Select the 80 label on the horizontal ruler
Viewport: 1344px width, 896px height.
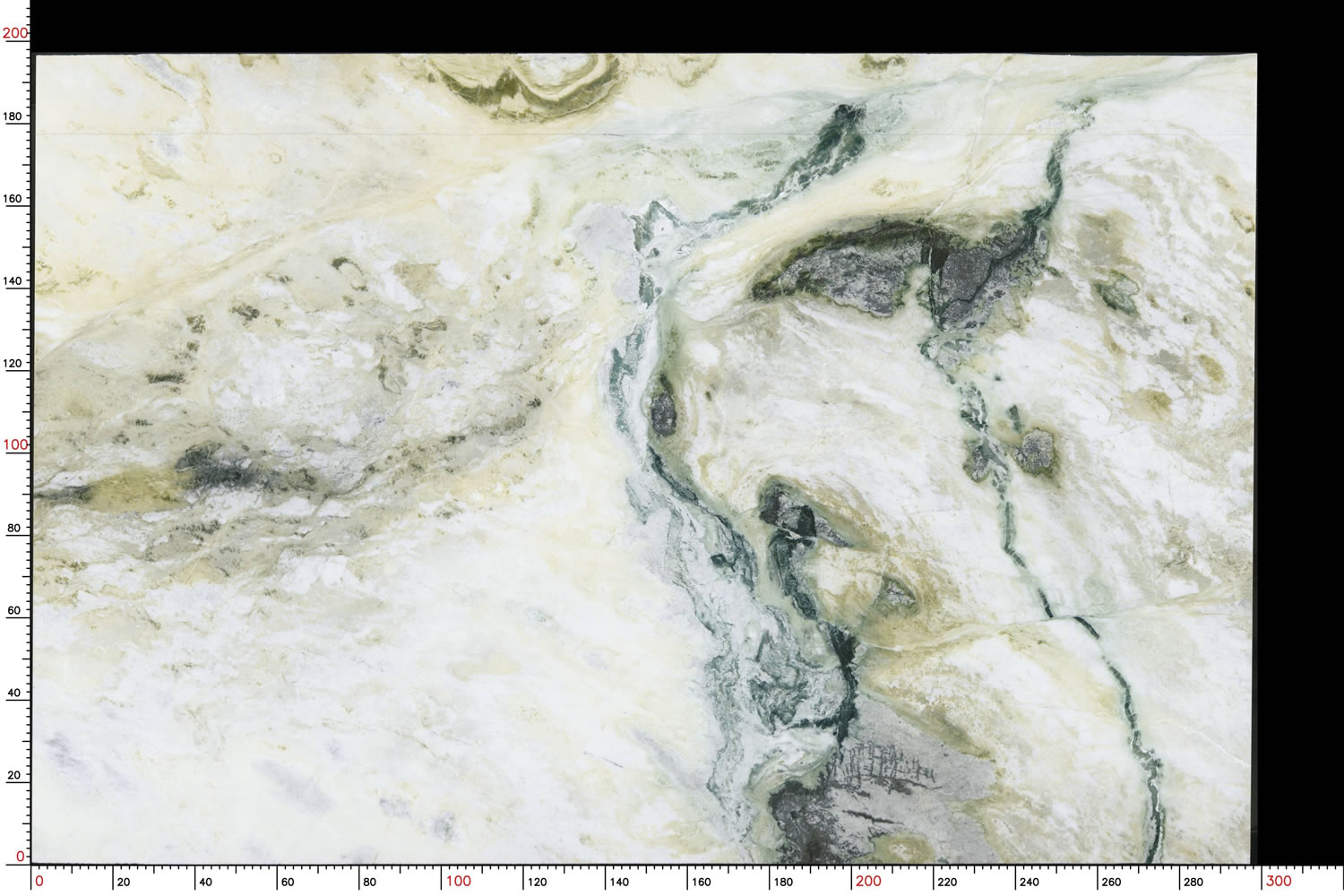click(369, 883)
